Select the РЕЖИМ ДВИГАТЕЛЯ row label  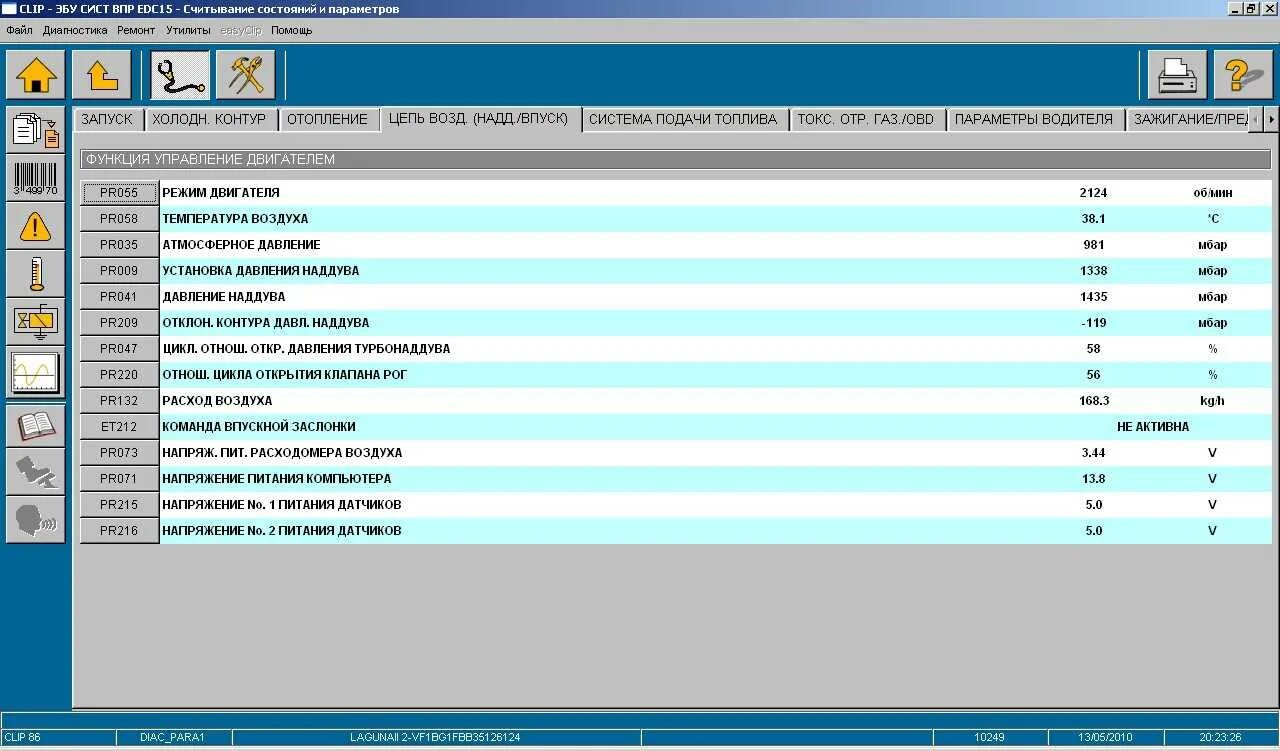tap(221, 193)
